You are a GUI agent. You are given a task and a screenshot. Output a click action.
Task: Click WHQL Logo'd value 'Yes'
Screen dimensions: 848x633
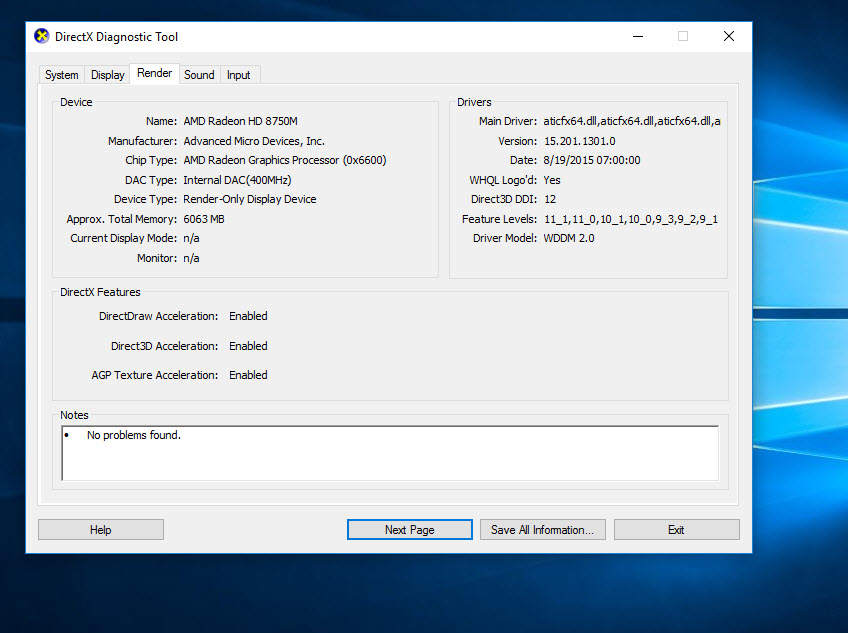(552, 180)
